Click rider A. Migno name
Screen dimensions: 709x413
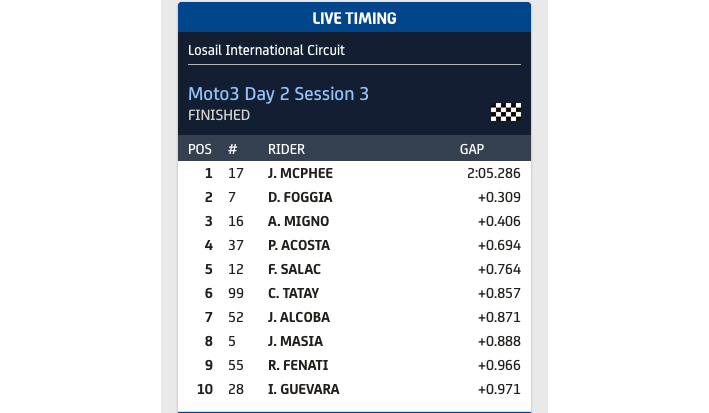tap(298, 221)
